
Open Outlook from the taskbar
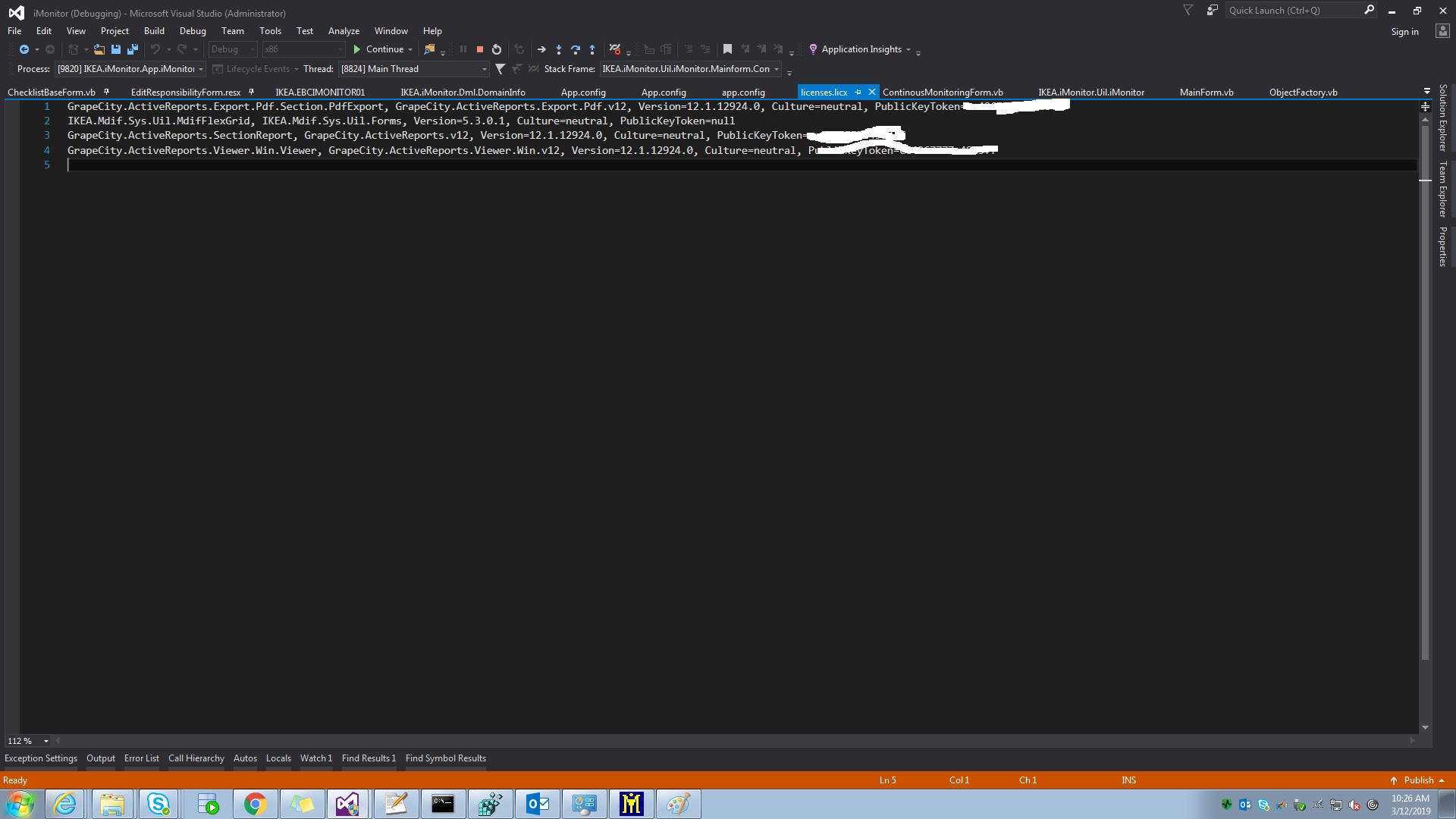coord(537,804)
